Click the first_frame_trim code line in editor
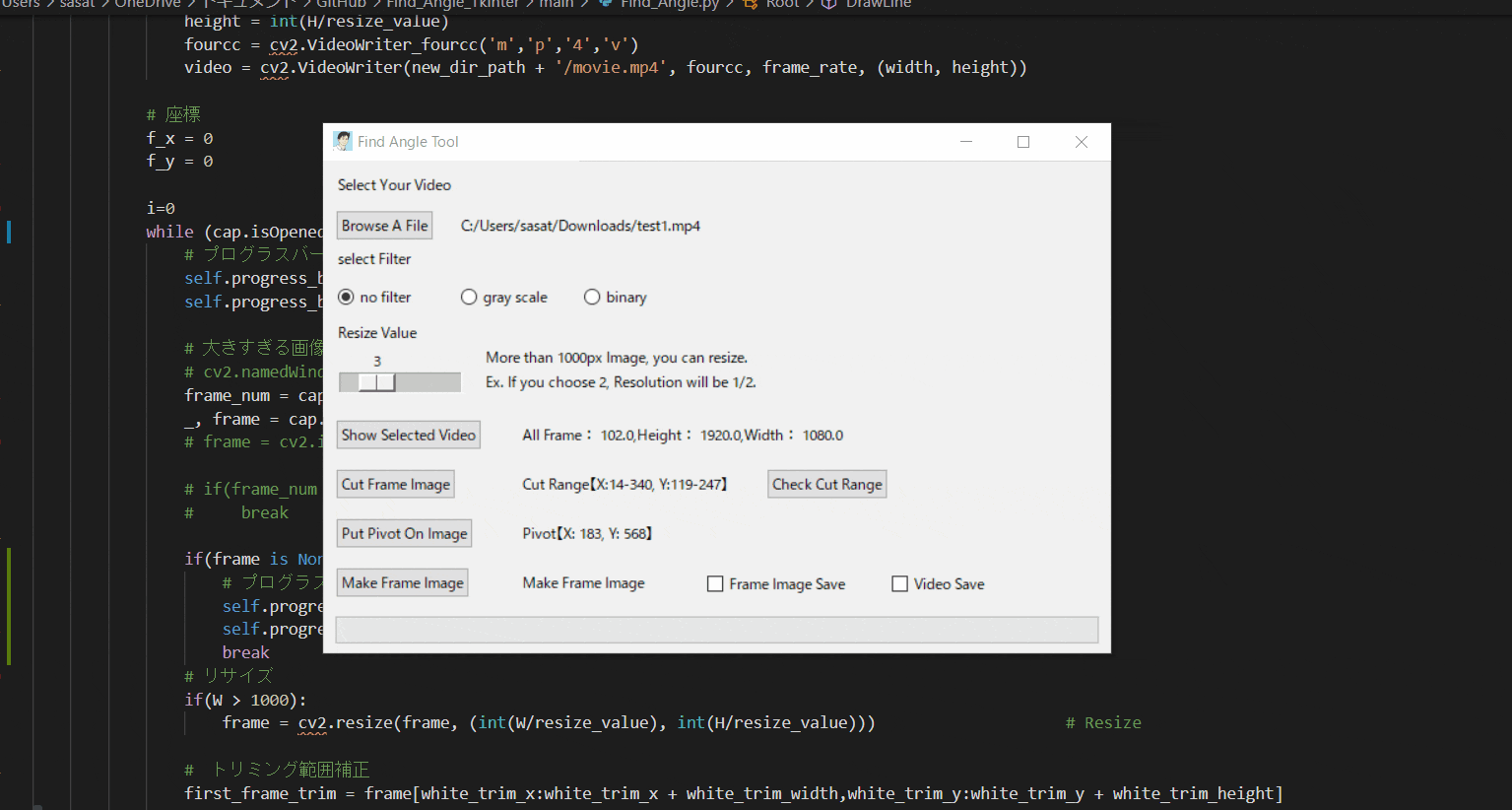The image size is (1512, 810). tap(734, 793)
